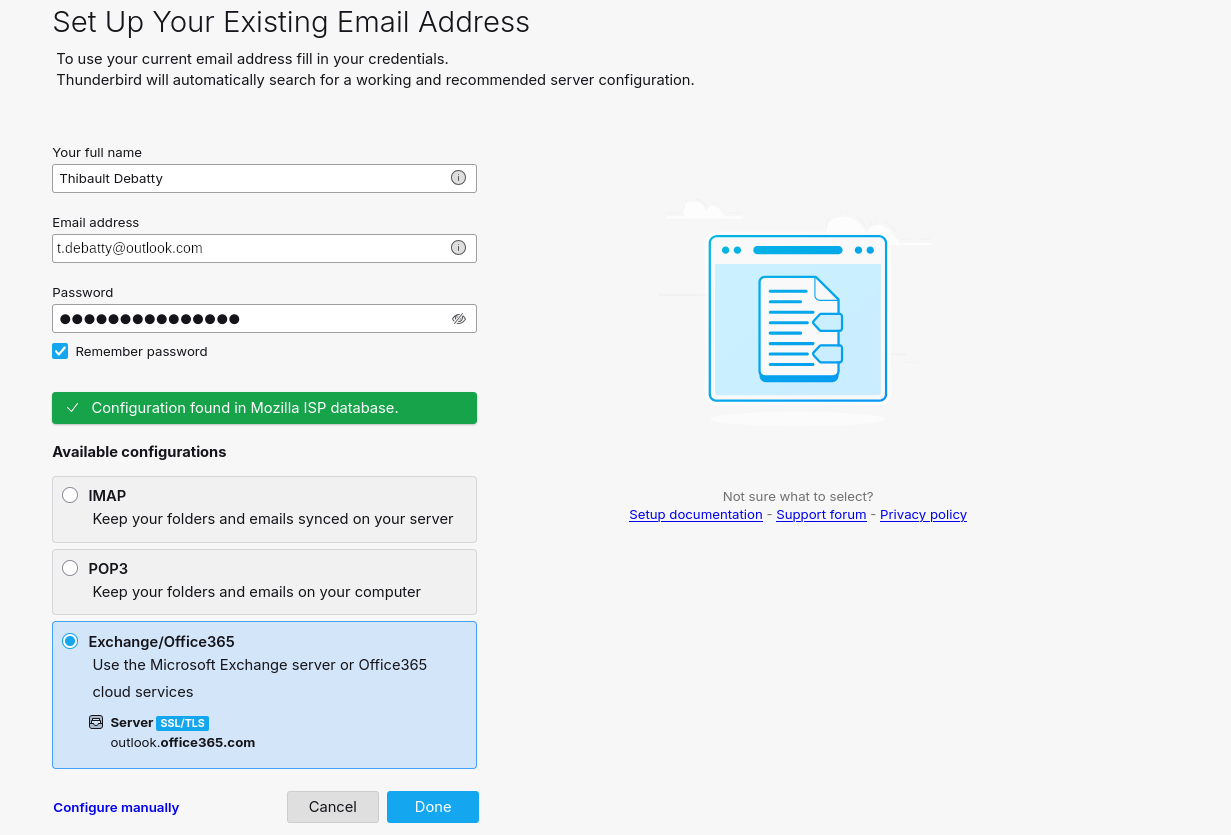Toggle password visibility eye icon
This screenshot has height=835, width=1231.
click(459, 319)
